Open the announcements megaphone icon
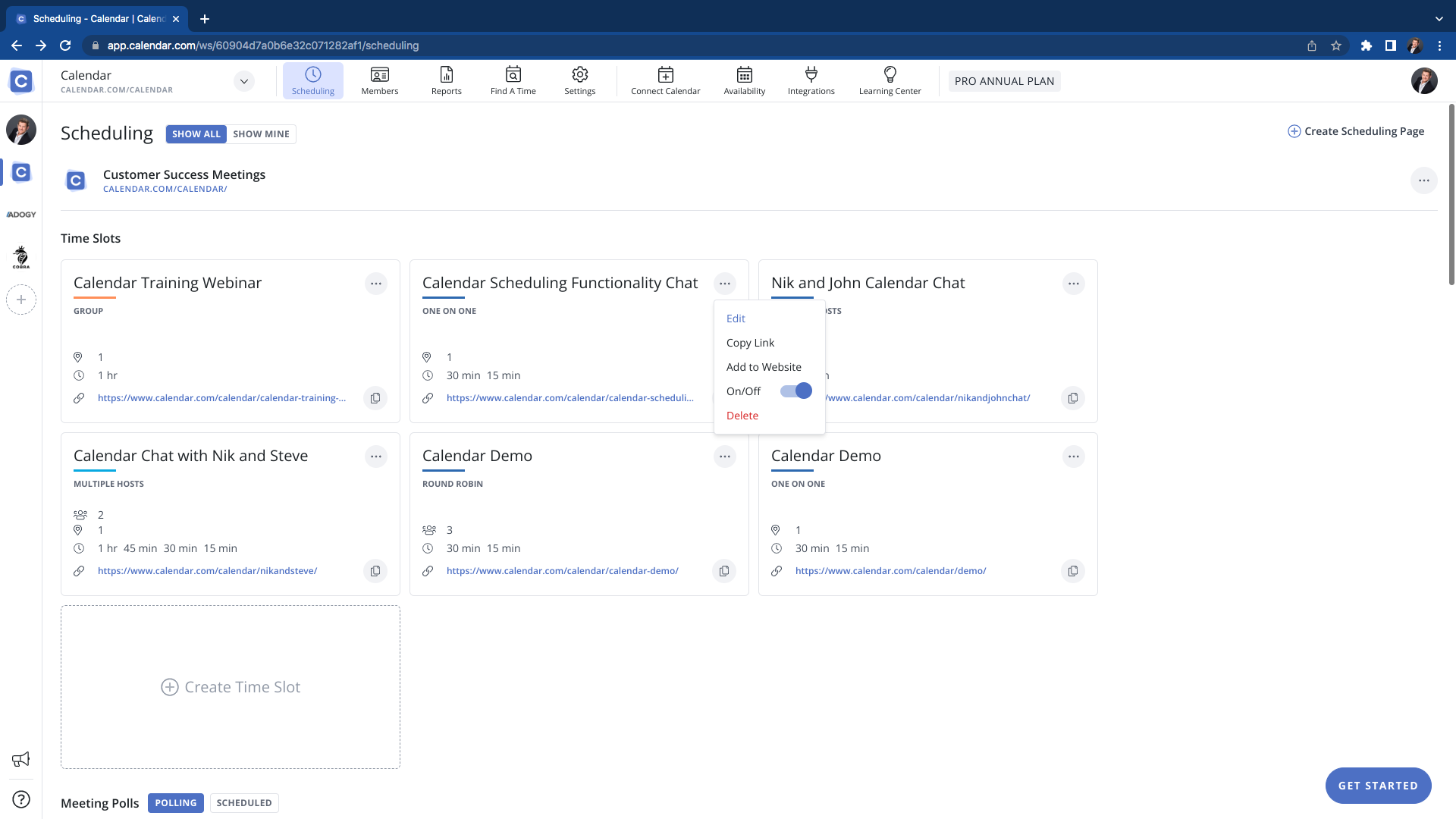This screenshot has height=819, width=1456. point(21,759)
